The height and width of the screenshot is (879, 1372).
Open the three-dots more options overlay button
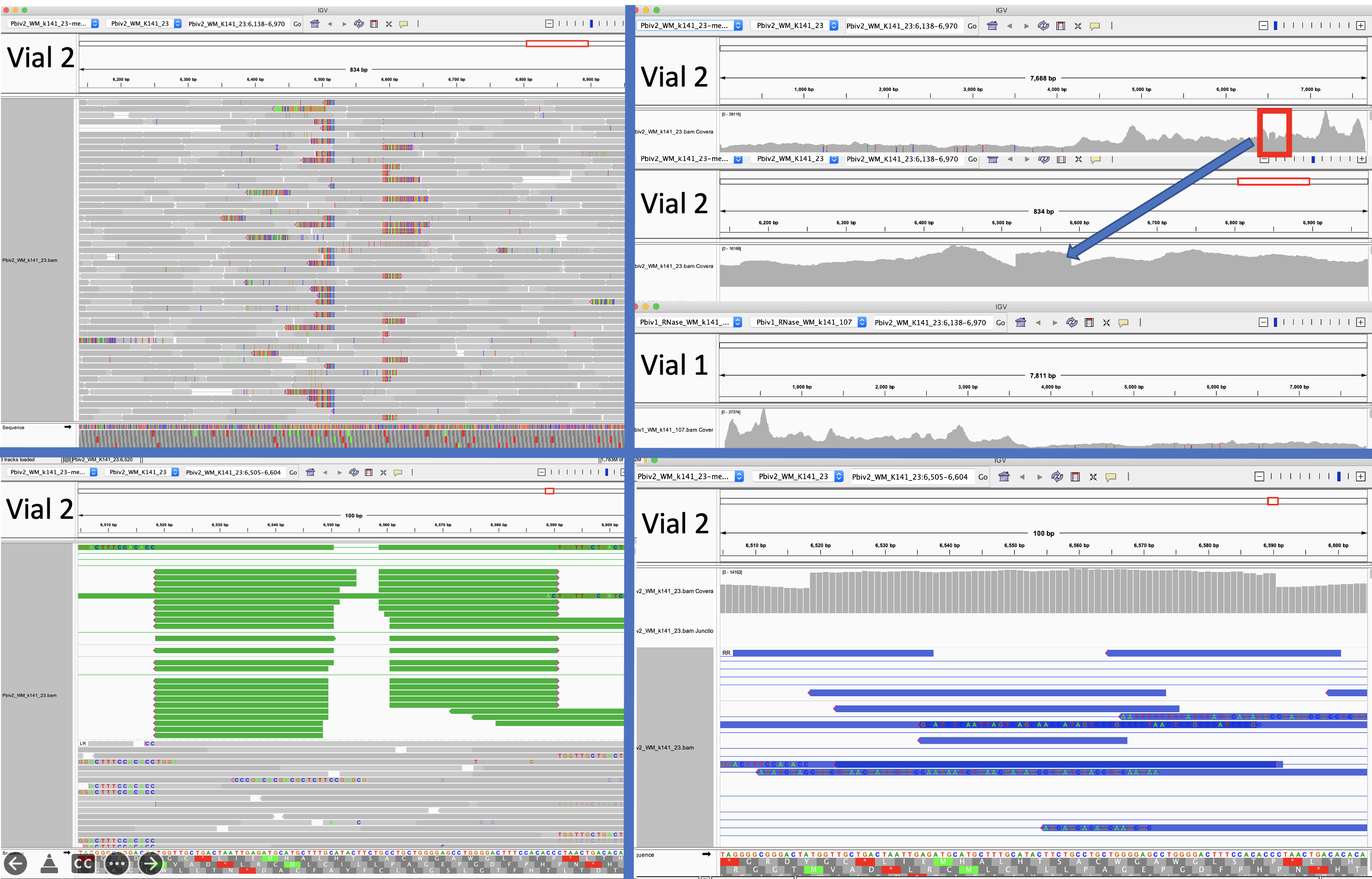pyautogui.click(x=117, y=864)
